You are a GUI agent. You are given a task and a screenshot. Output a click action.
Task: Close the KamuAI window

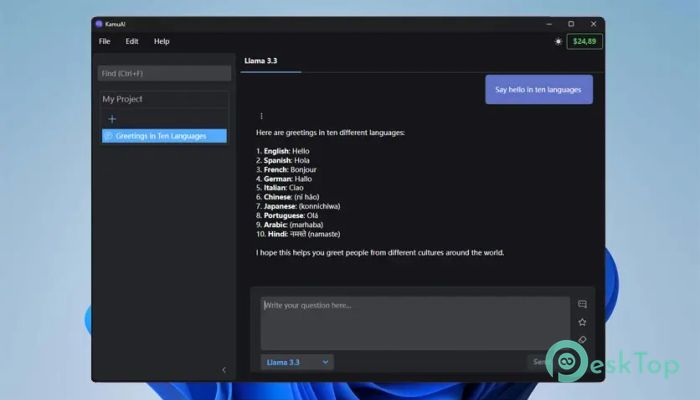pos(593,24)
